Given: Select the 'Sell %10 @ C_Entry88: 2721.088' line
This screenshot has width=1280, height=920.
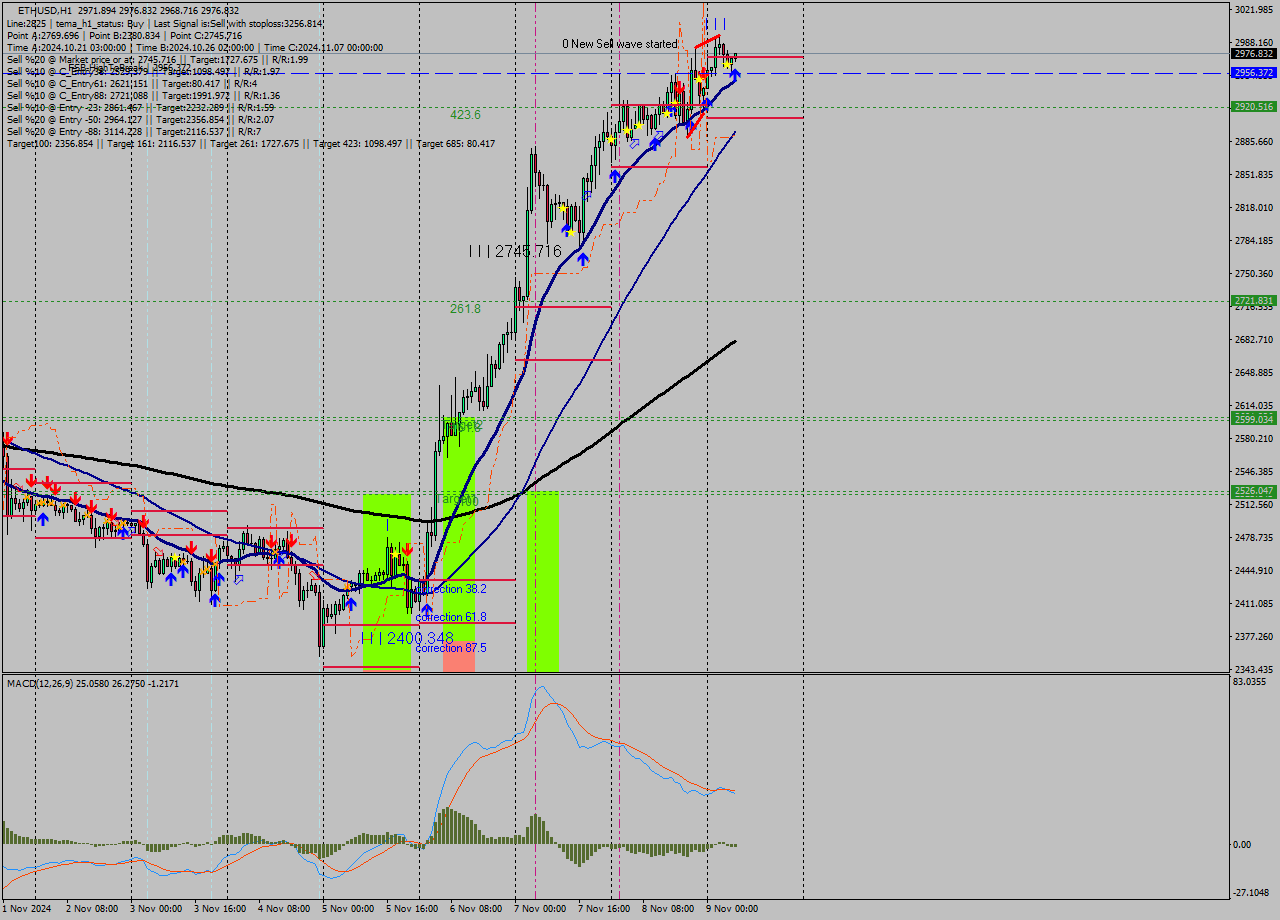Looking at the screenshot, I should click(143, 95).
